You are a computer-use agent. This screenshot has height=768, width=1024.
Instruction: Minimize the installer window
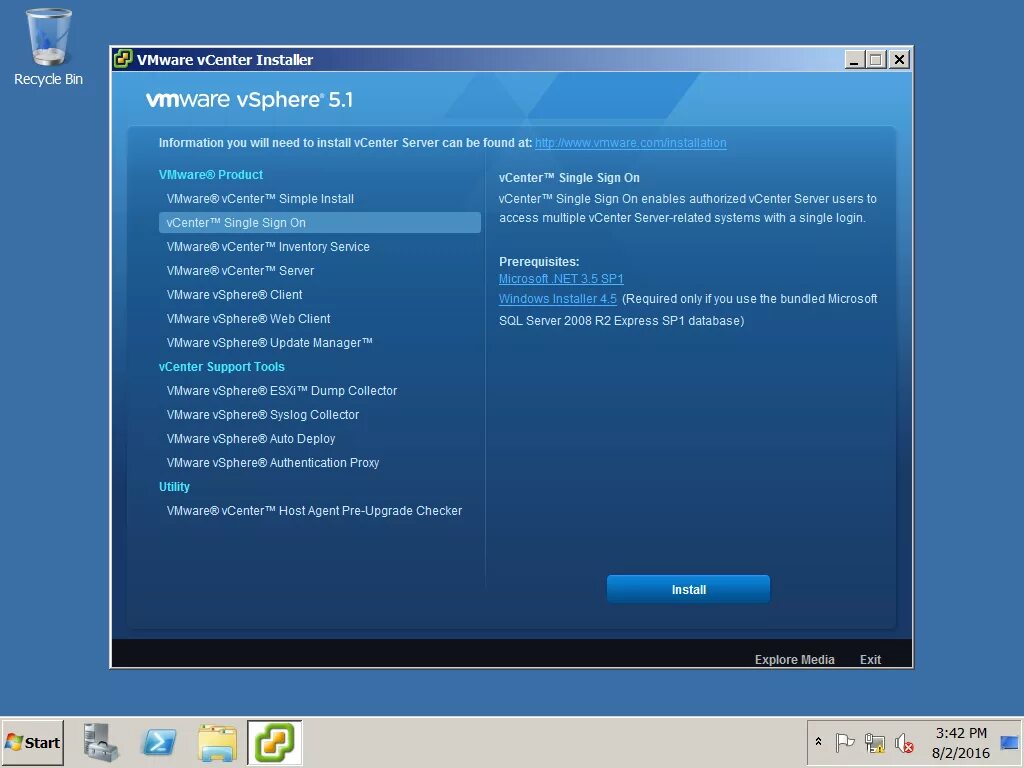point(854,59)
